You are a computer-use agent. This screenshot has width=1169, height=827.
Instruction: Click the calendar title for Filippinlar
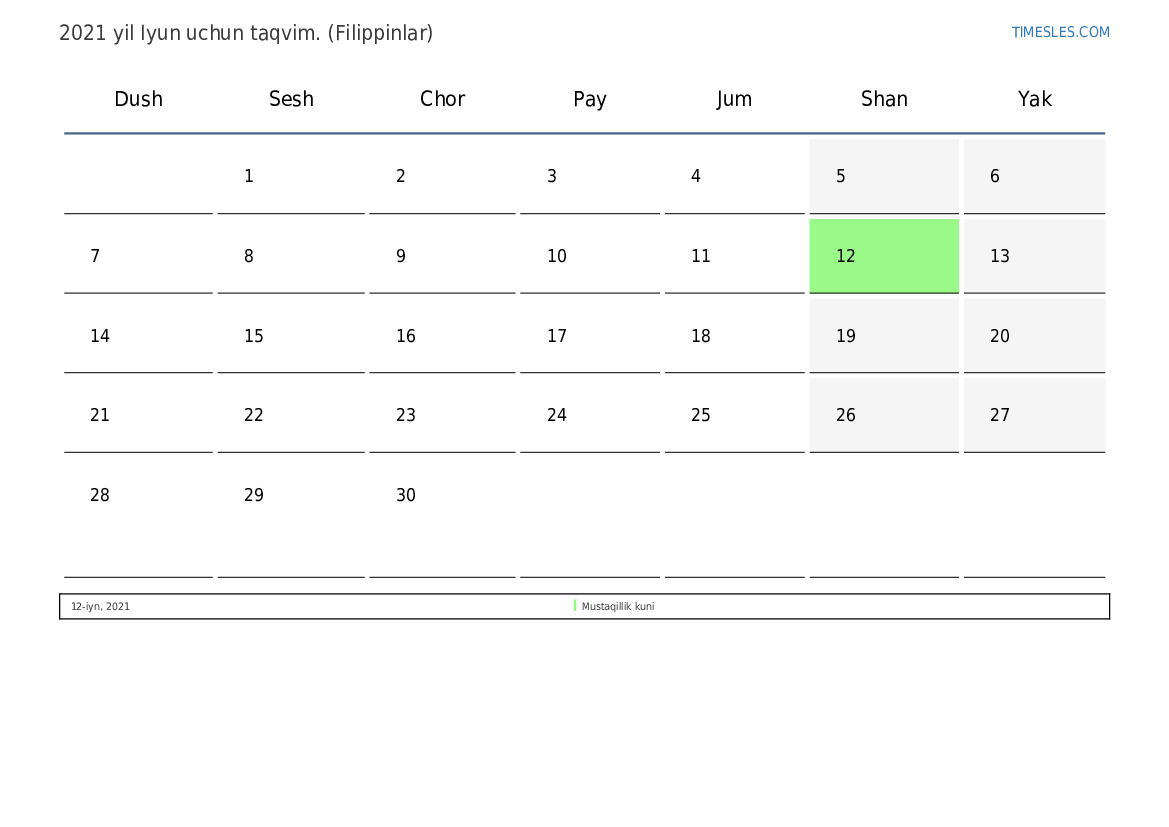246,33
